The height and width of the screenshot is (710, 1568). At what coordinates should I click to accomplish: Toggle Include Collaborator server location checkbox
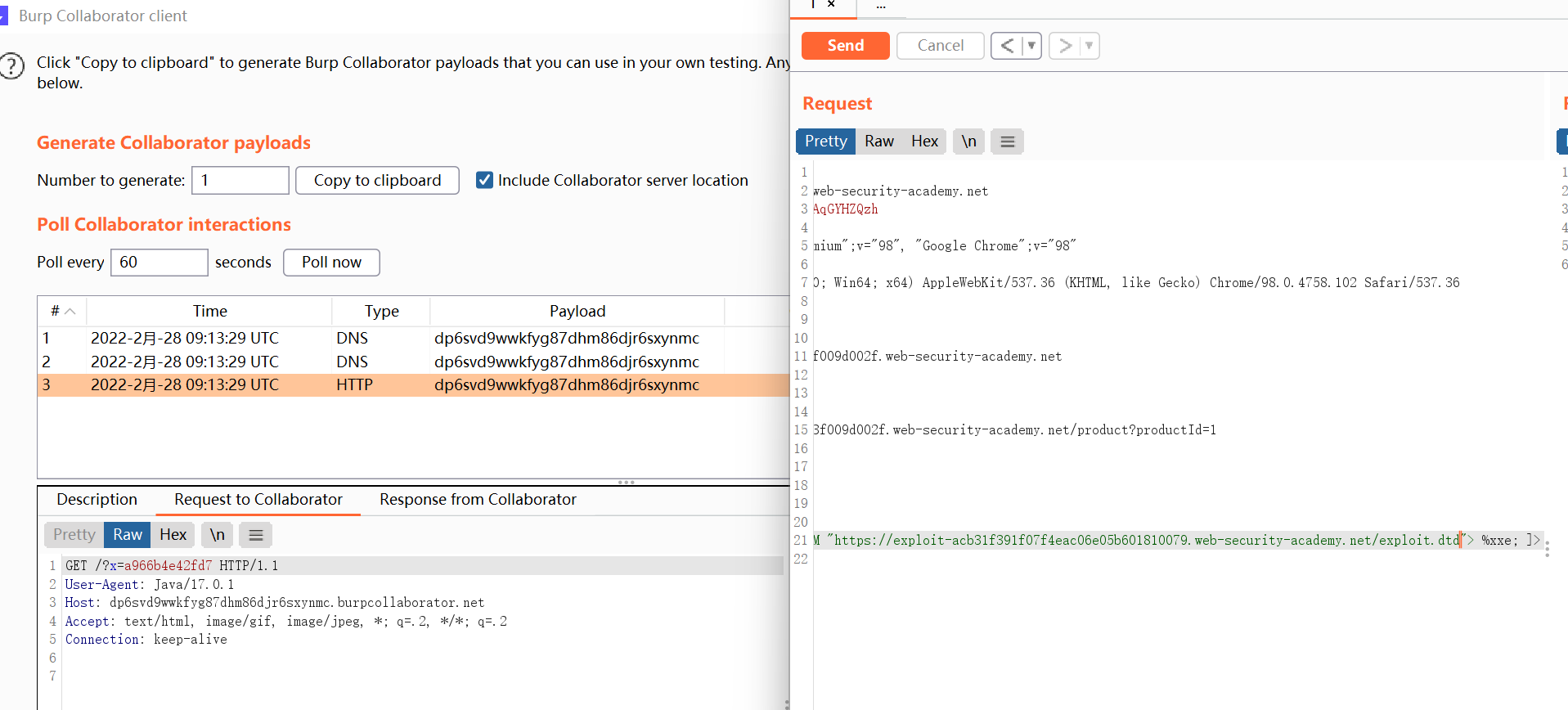click(x=484, y=180)
